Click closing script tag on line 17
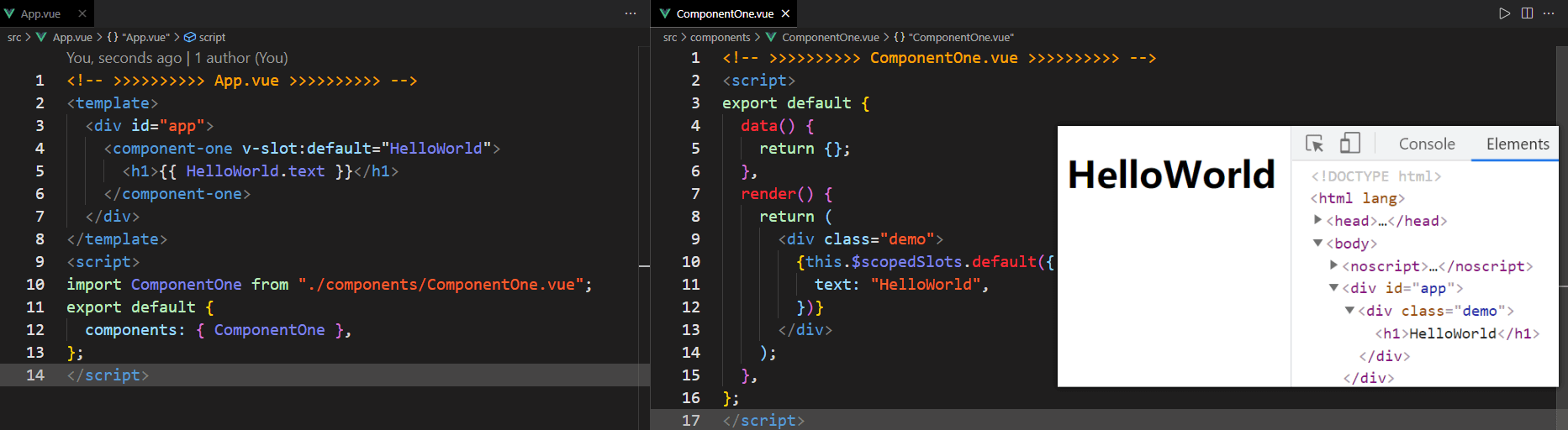The image size is (1568, 430). click(x=763, y=421)
